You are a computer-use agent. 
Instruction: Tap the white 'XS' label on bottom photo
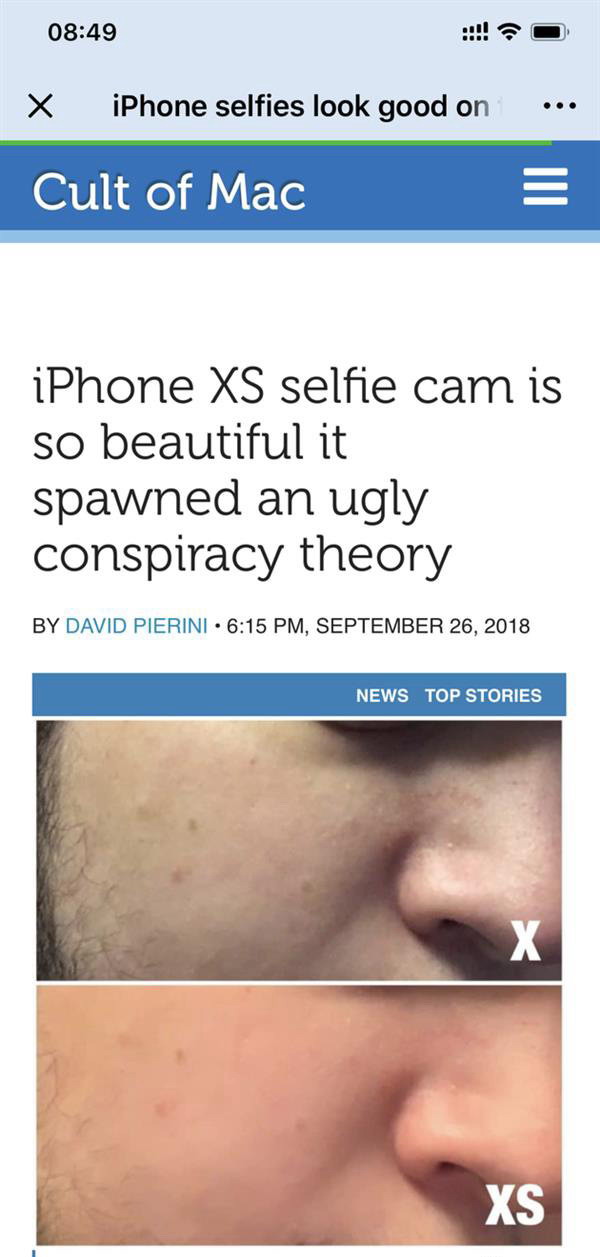[x=515, y=1206]
